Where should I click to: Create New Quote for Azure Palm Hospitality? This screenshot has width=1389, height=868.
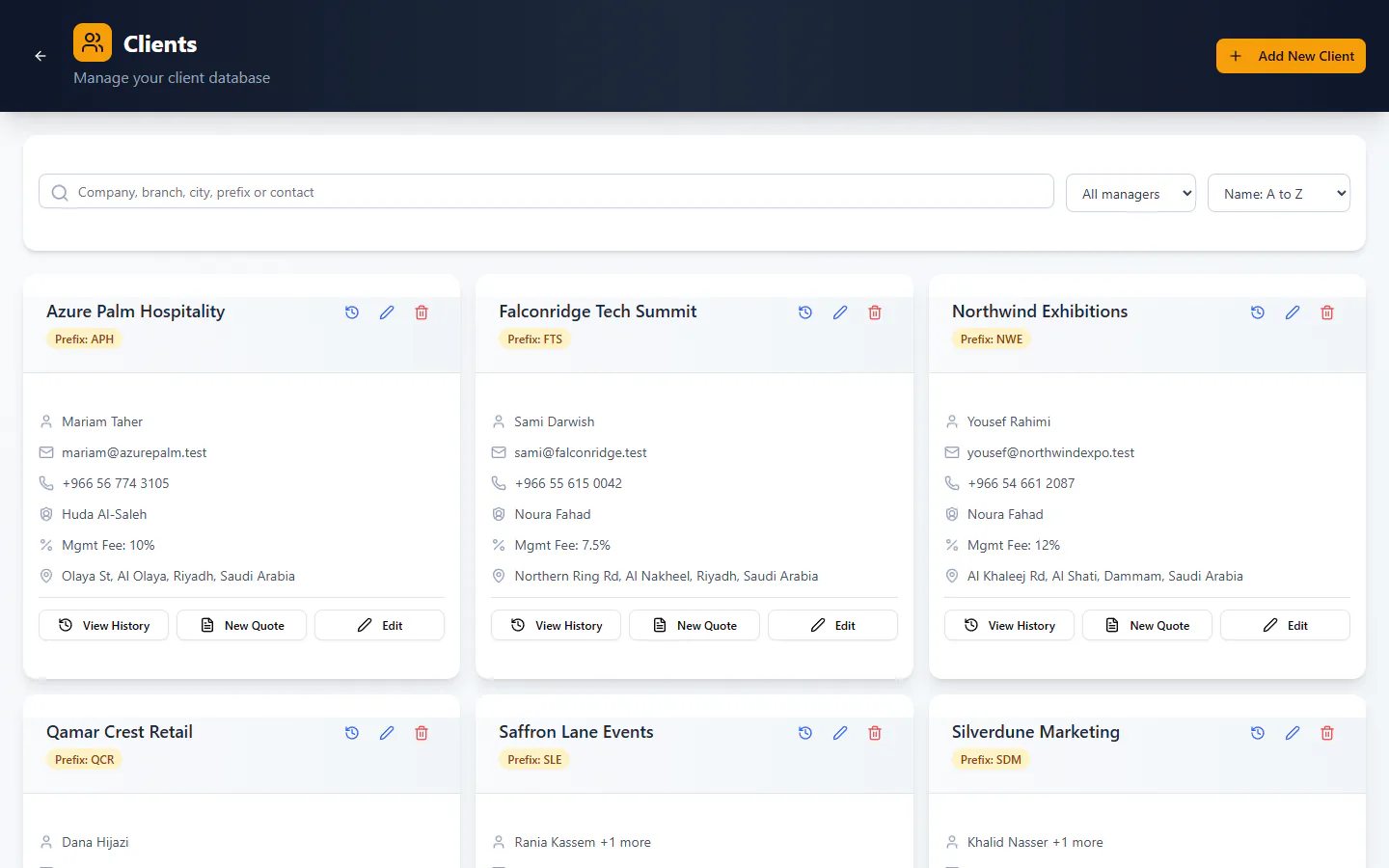pos(241,625)
